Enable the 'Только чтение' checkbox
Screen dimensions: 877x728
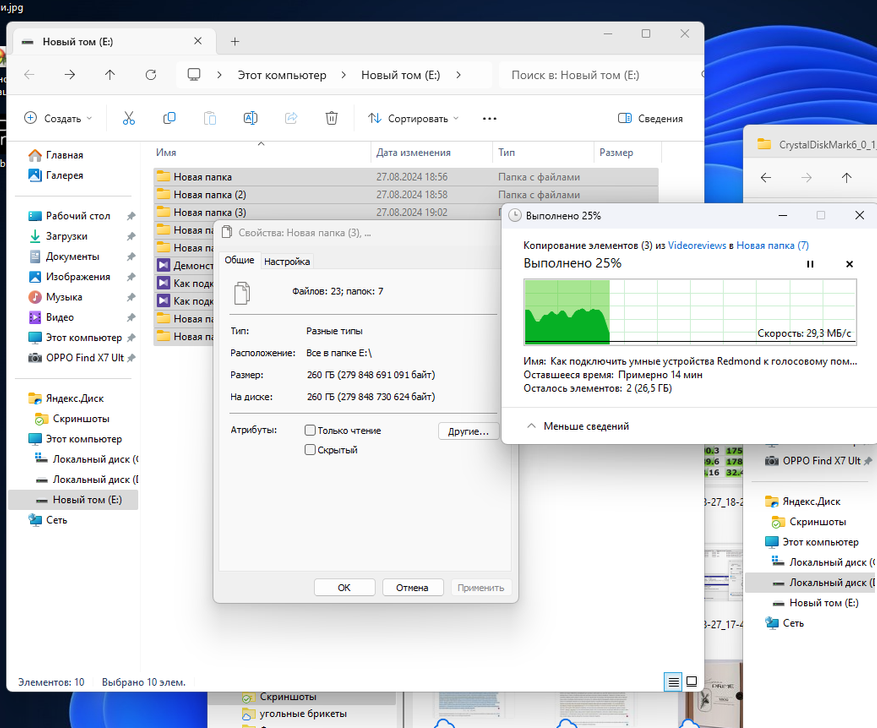[310, 431]
